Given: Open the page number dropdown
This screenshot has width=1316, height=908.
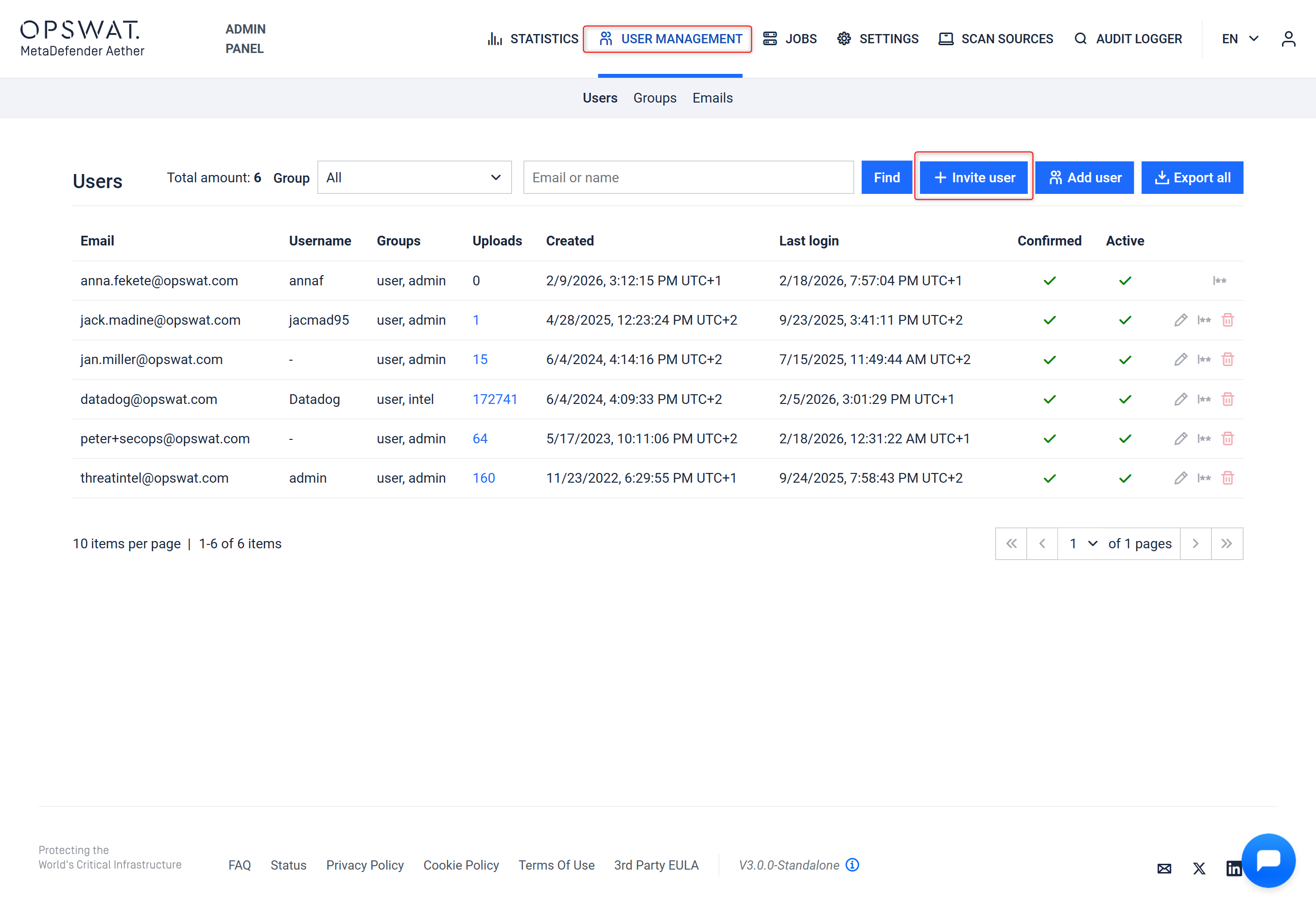Looking at the screenshot, I should tap(1083, 544).
